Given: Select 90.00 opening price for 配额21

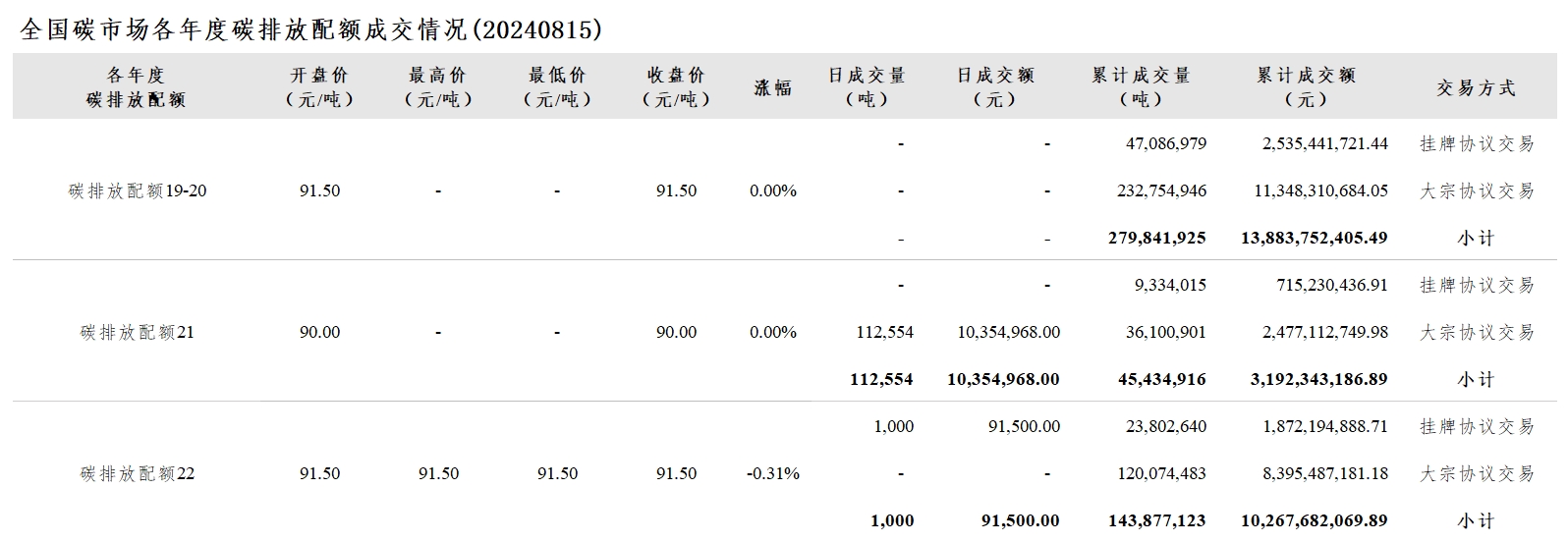Looking at the screenshot, I should pos(320,332).
